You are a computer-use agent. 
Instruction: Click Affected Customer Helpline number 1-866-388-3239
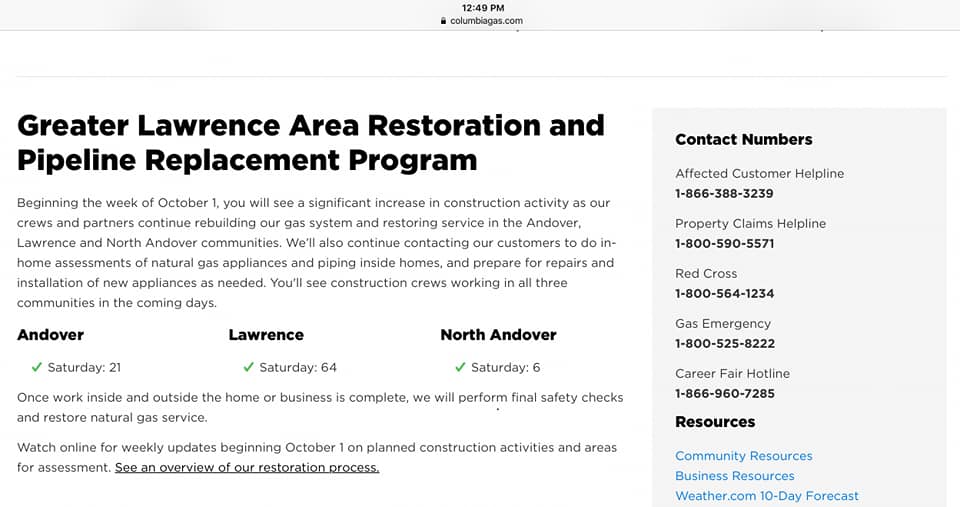[724, 193]
